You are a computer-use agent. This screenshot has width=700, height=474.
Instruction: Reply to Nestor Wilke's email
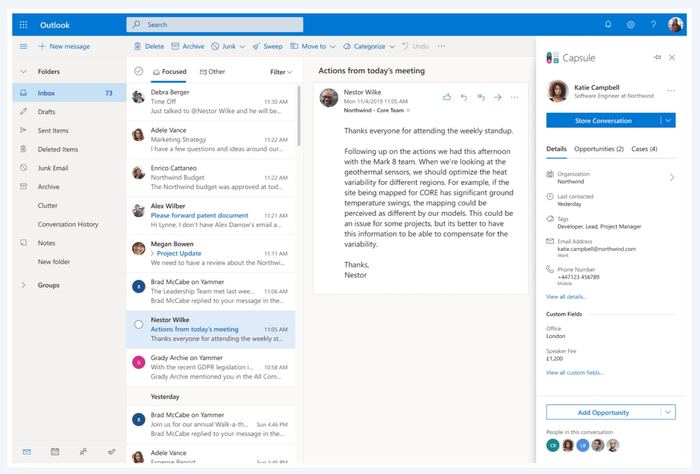tap(464, 97)
